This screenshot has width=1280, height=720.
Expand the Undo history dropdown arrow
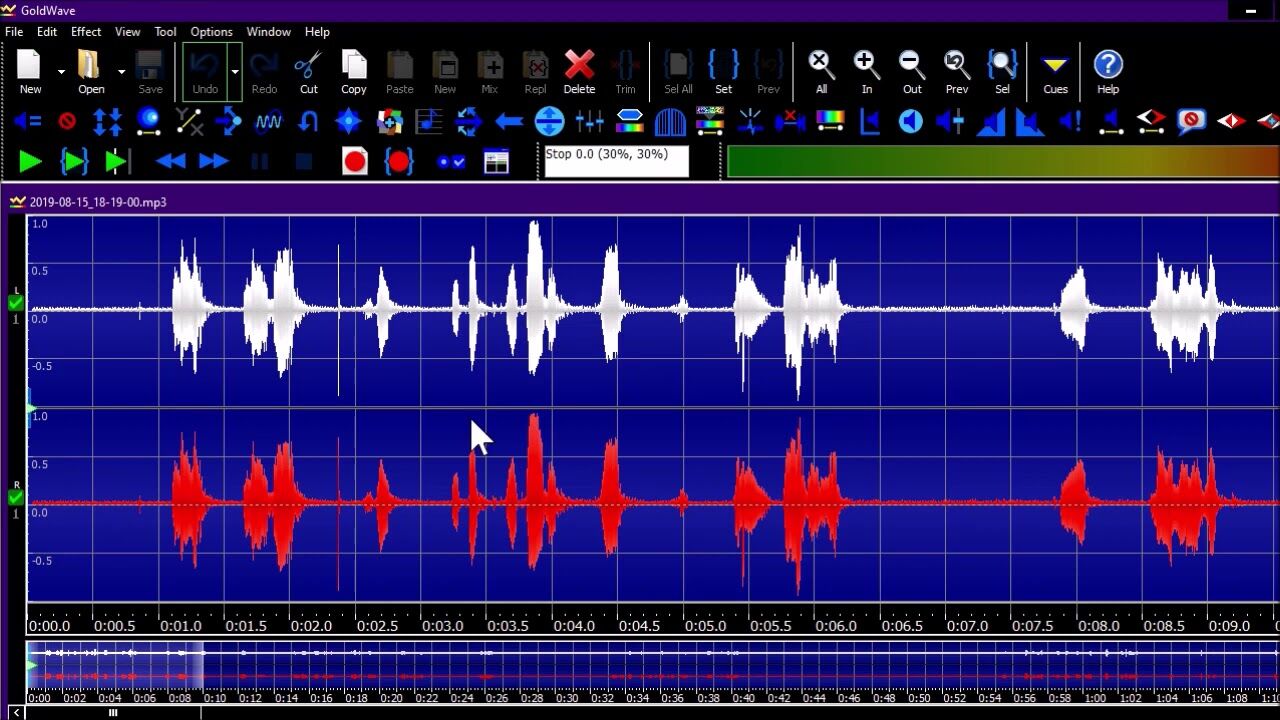235,72
